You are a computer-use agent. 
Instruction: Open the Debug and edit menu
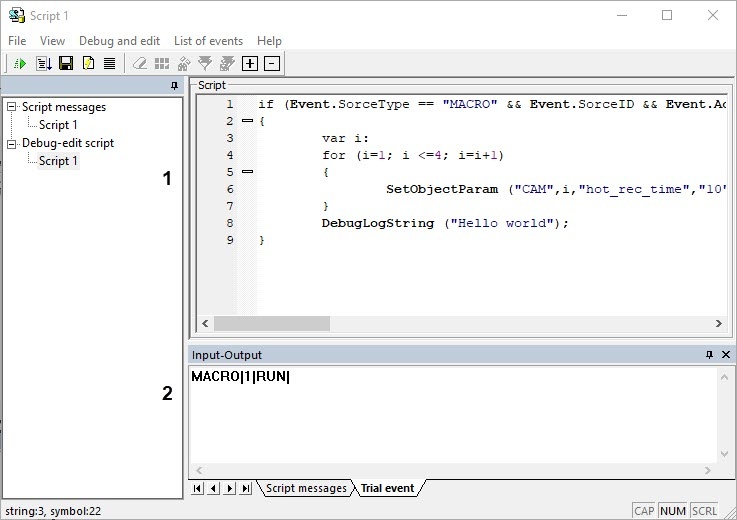click(119, 41)
